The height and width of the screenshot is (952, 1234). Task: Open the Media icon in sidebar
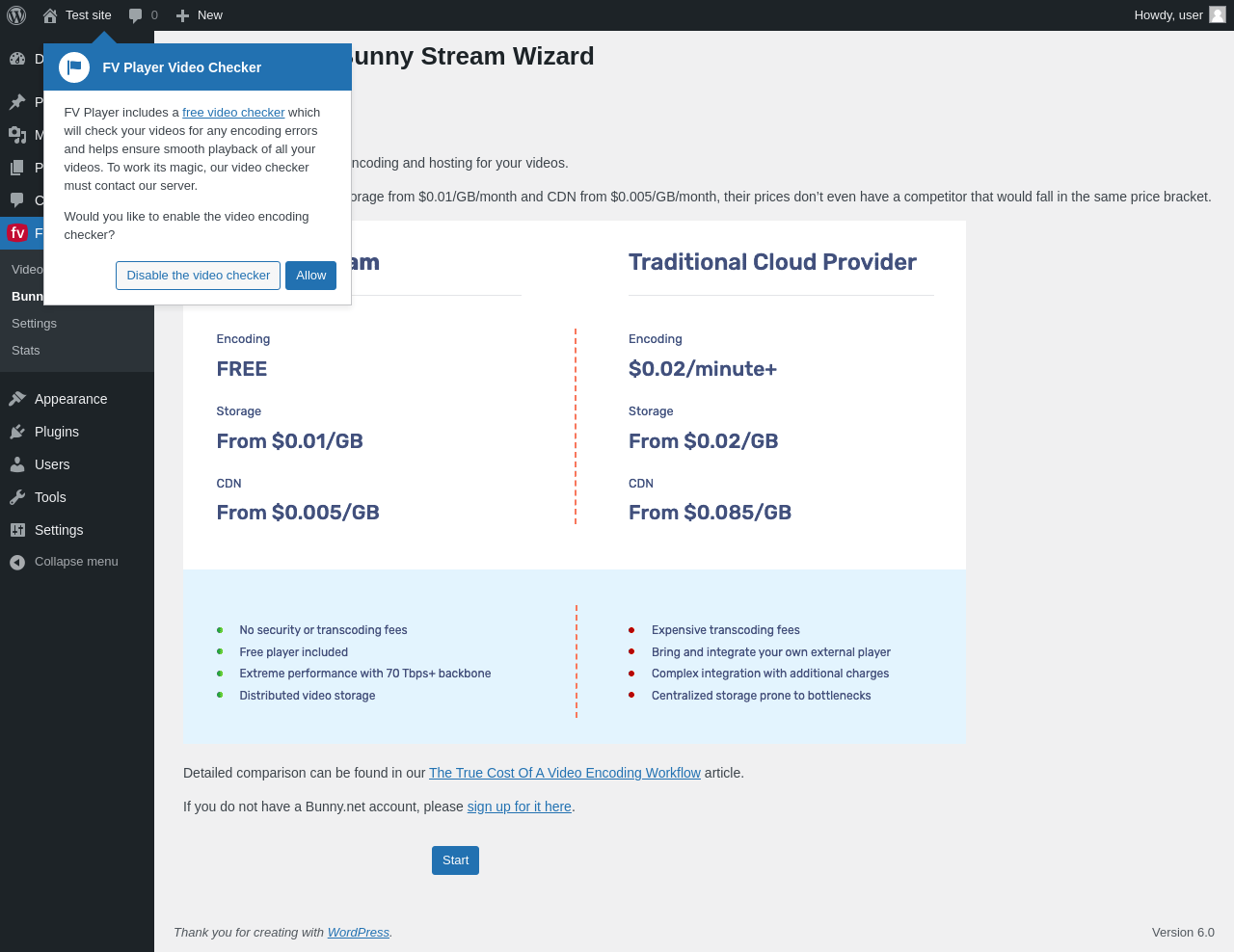click(x=17, y=135)
